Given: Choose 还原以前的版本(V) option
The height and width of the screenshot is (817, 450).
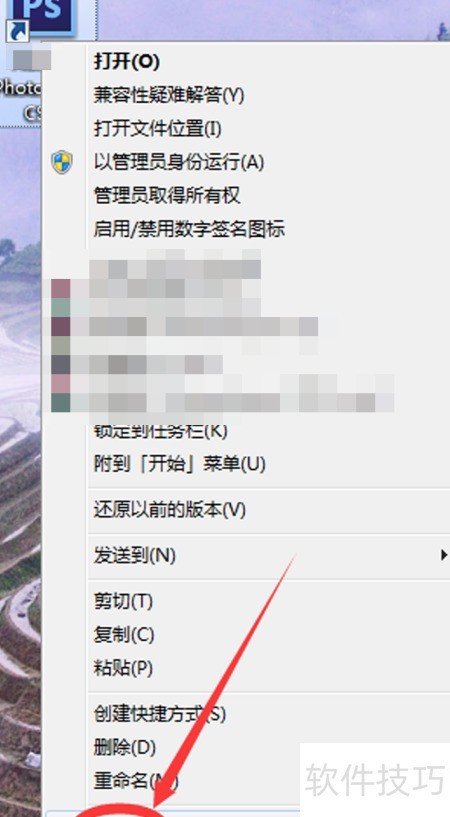Looking at the screenshot, I should click(169, 510).
